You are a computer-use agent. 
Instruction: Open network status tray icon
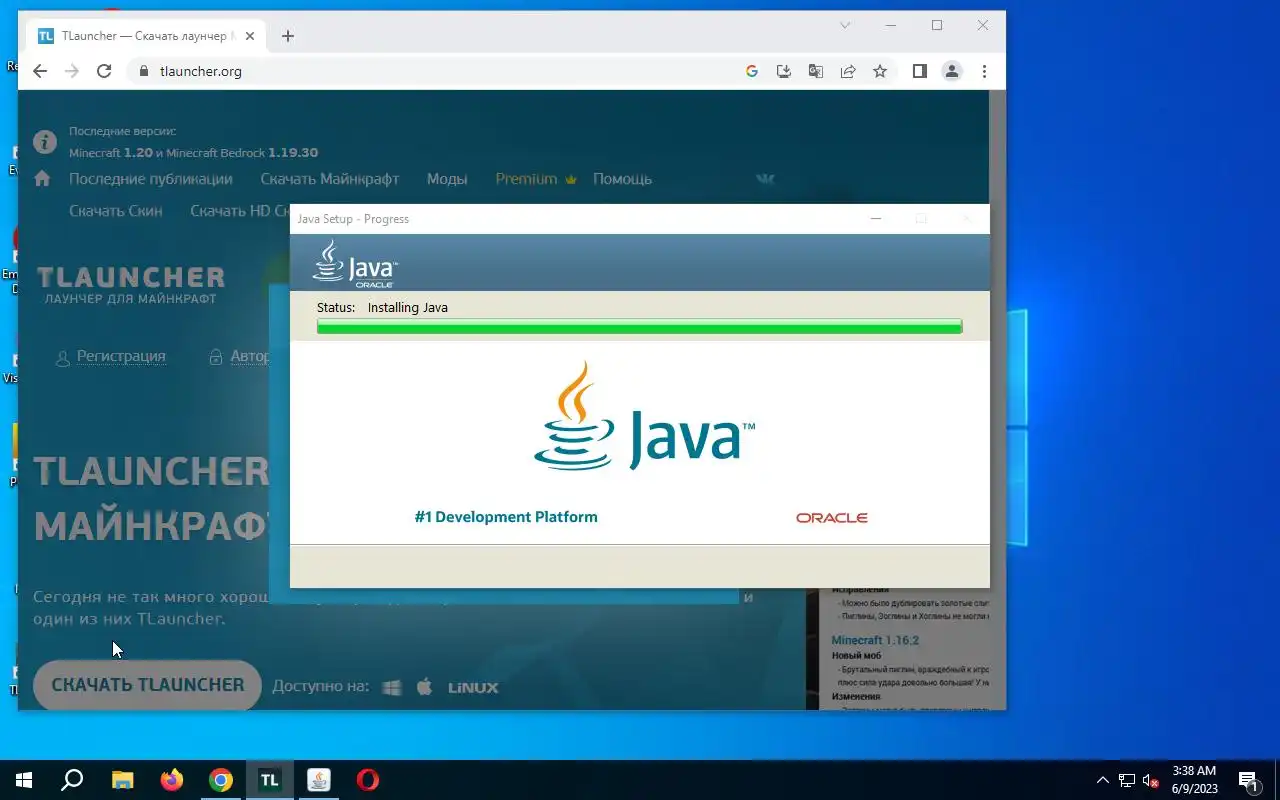click(x=1127, y=780)
